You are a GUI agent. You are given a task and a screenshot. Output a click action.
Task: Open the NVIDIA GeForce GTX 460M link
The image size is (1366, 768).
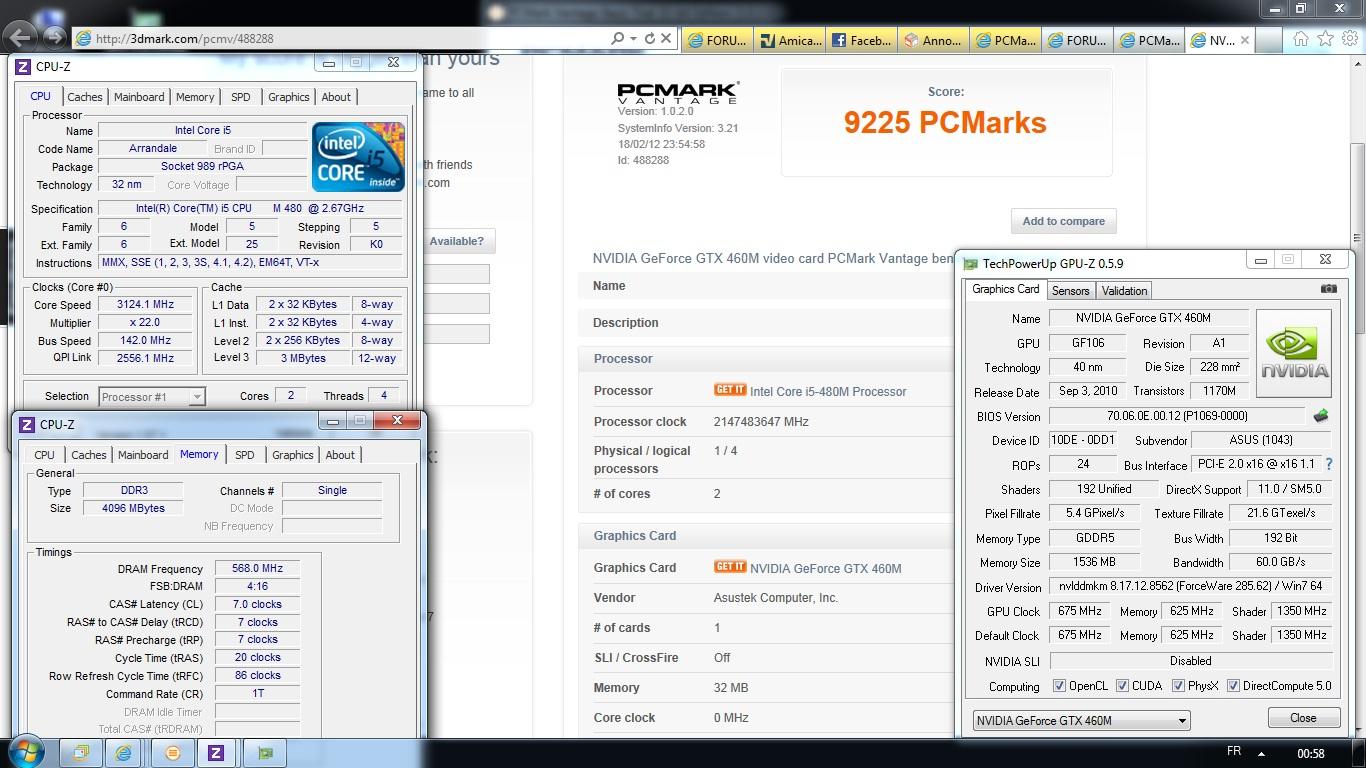click(825, 568)
